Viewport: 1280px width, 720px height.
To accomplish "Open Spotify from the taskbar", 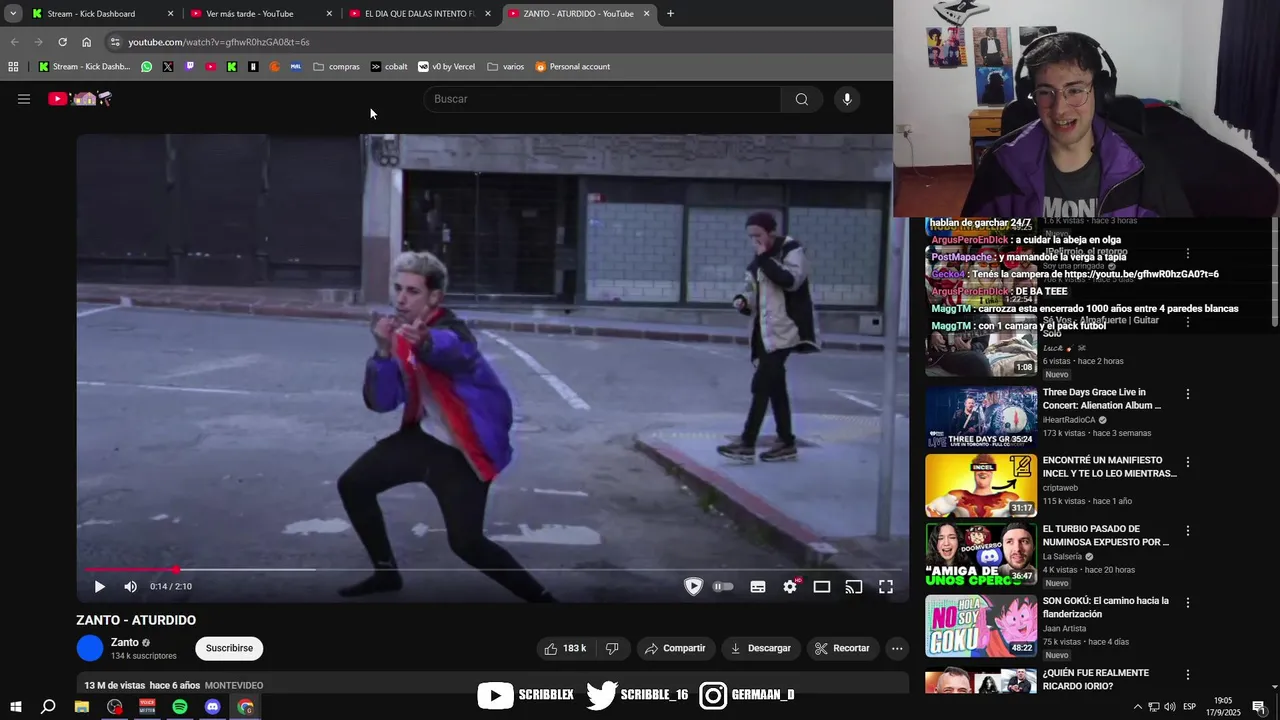I will coord(180,707).
